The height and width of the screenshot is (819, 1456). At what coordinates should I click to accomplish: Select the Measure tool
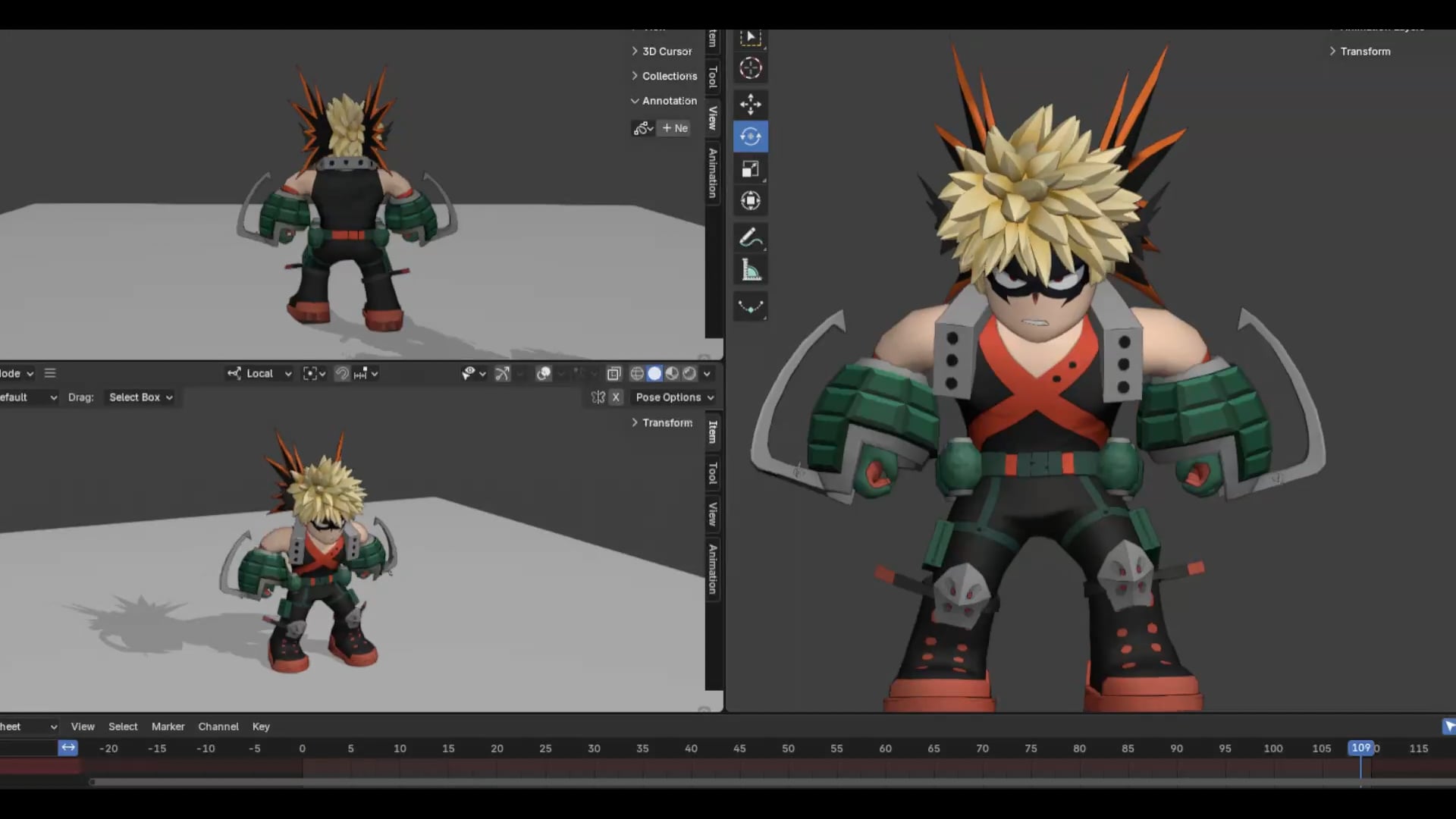pyautogui.click(x=750, y=268)
